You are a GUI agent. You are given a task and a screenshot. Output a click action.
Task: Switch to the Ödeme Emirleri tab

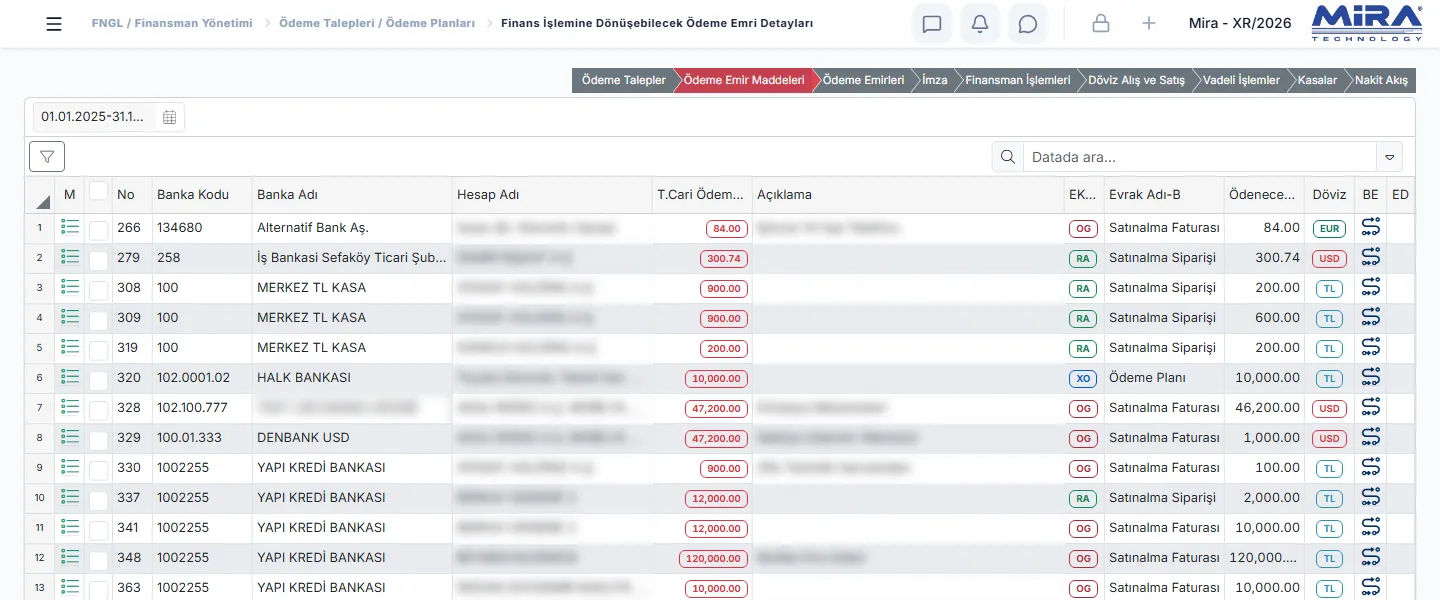pos(863,80)
